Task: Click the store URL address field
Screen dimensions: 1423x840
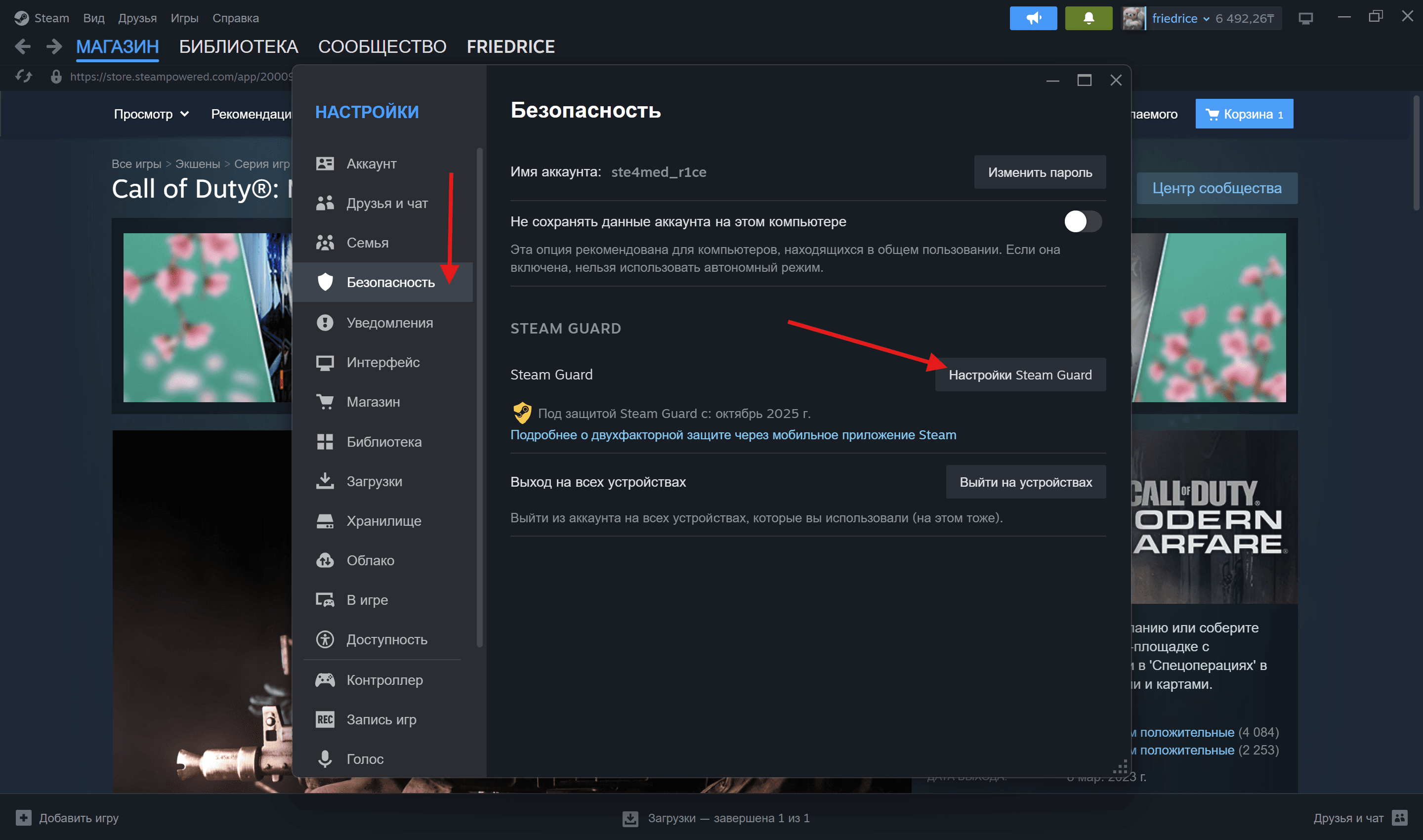Action: click(181, 77)
